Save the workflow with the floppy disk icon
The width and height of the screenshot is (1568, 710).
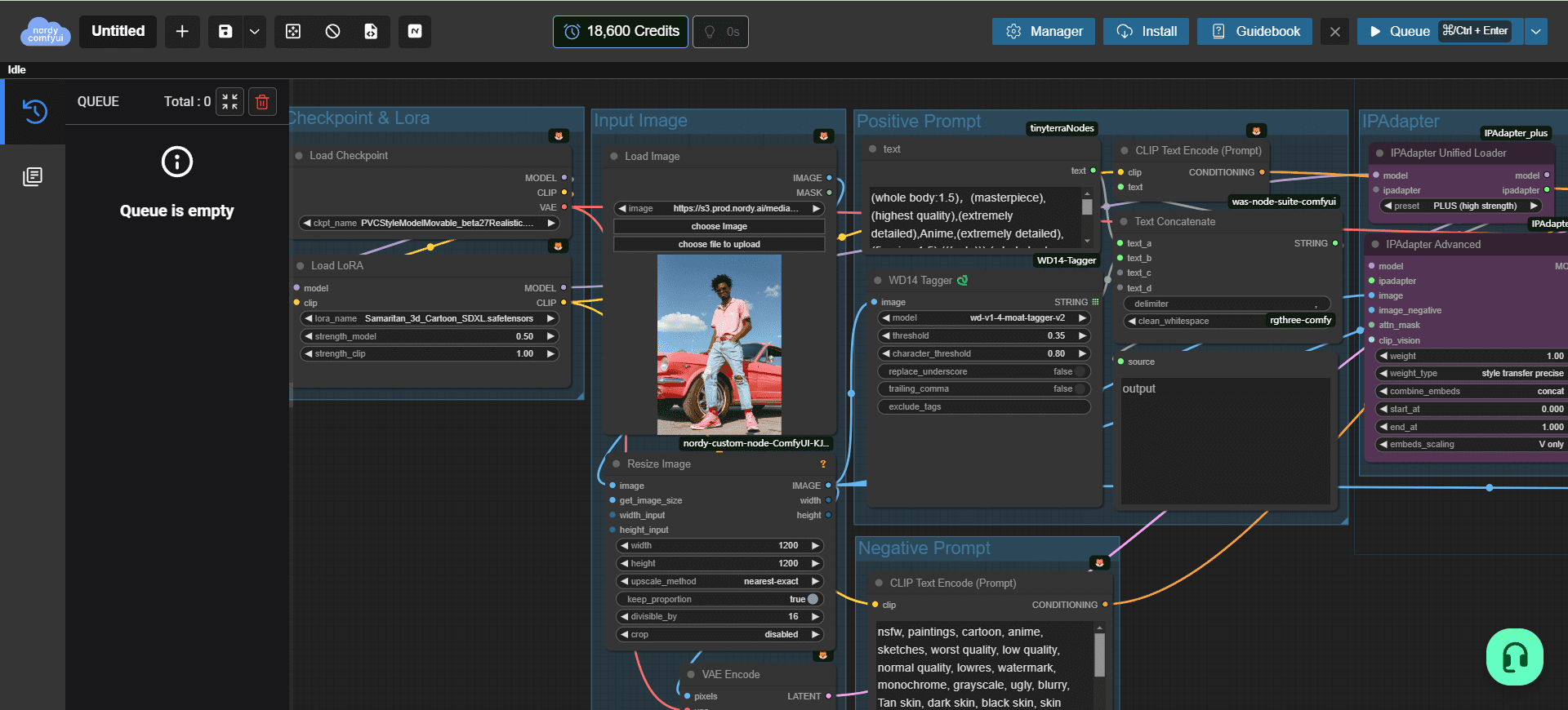225,31
